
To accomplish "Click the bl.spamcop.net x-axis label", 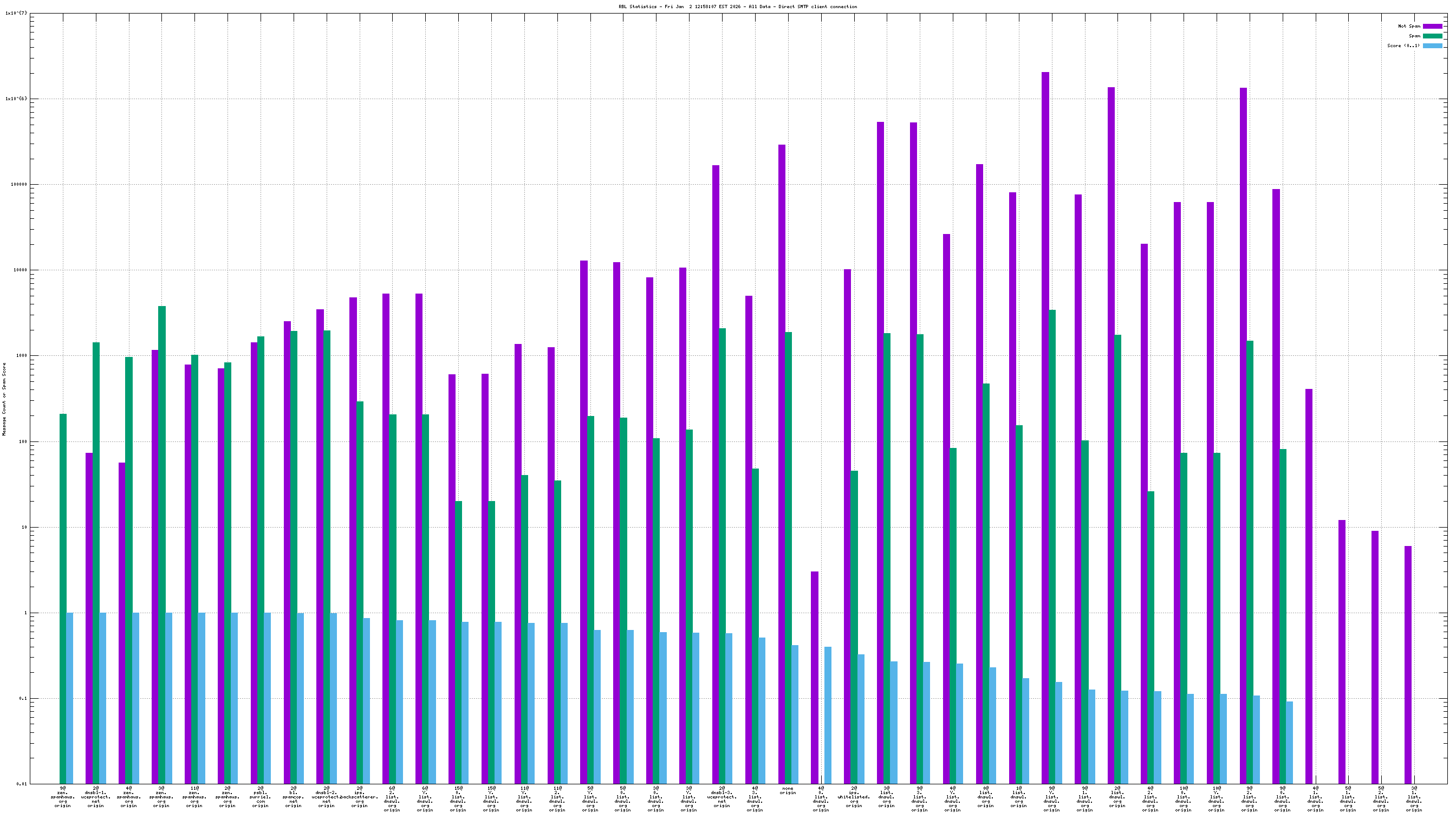I will pyautogui.click(x=294, y=796).
